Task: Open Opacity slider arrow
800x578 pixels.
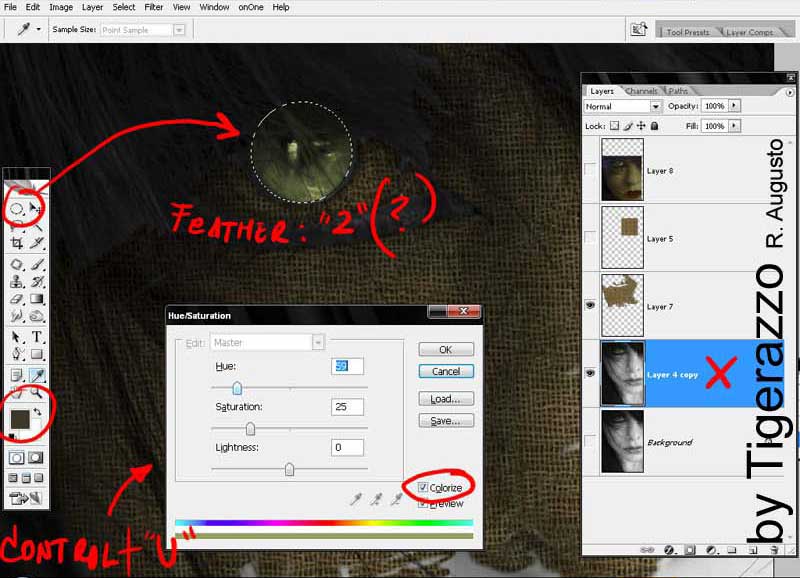Action: [734, 106]
